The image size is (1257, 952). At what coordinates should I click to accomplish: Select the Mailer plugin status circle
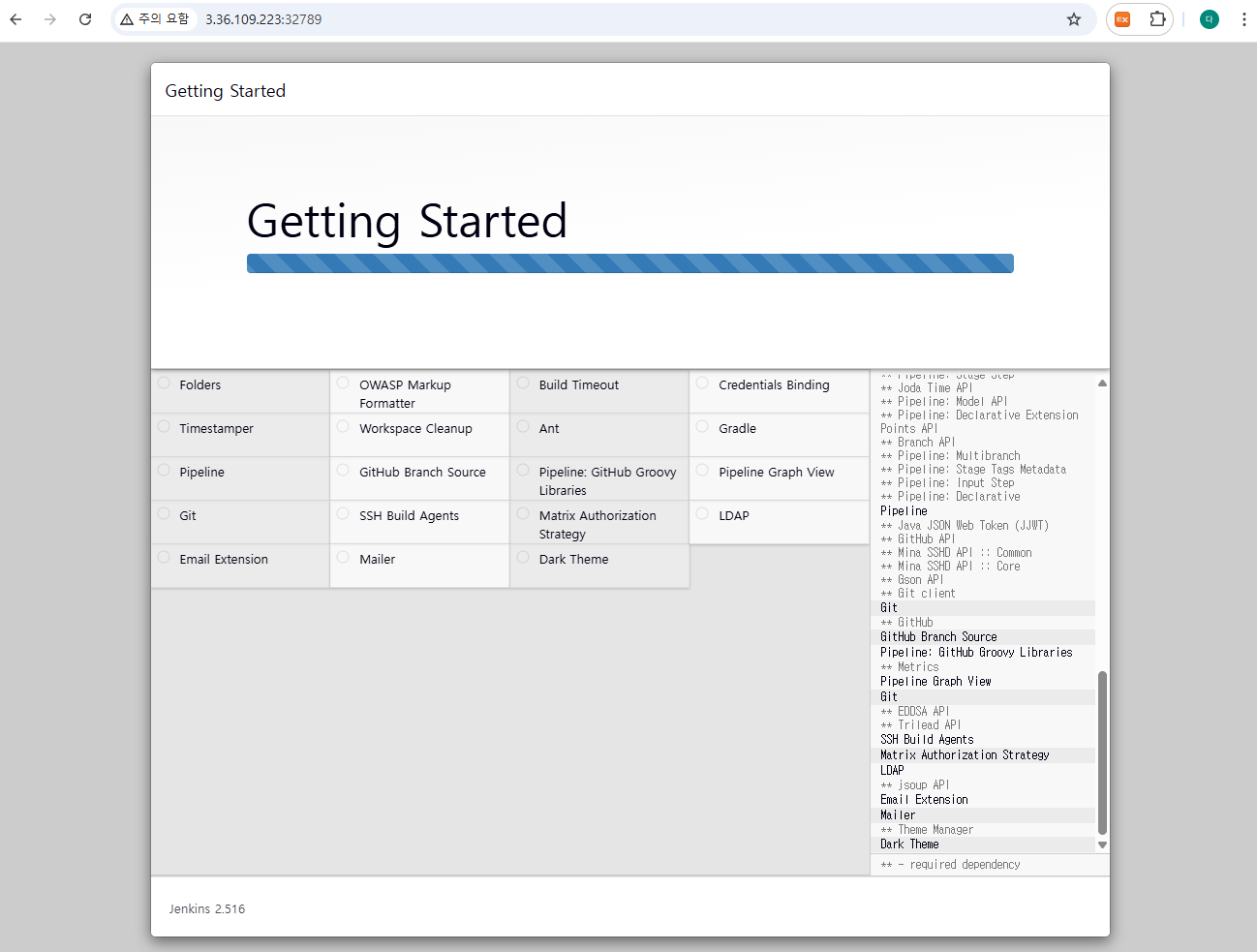point(343,557)
